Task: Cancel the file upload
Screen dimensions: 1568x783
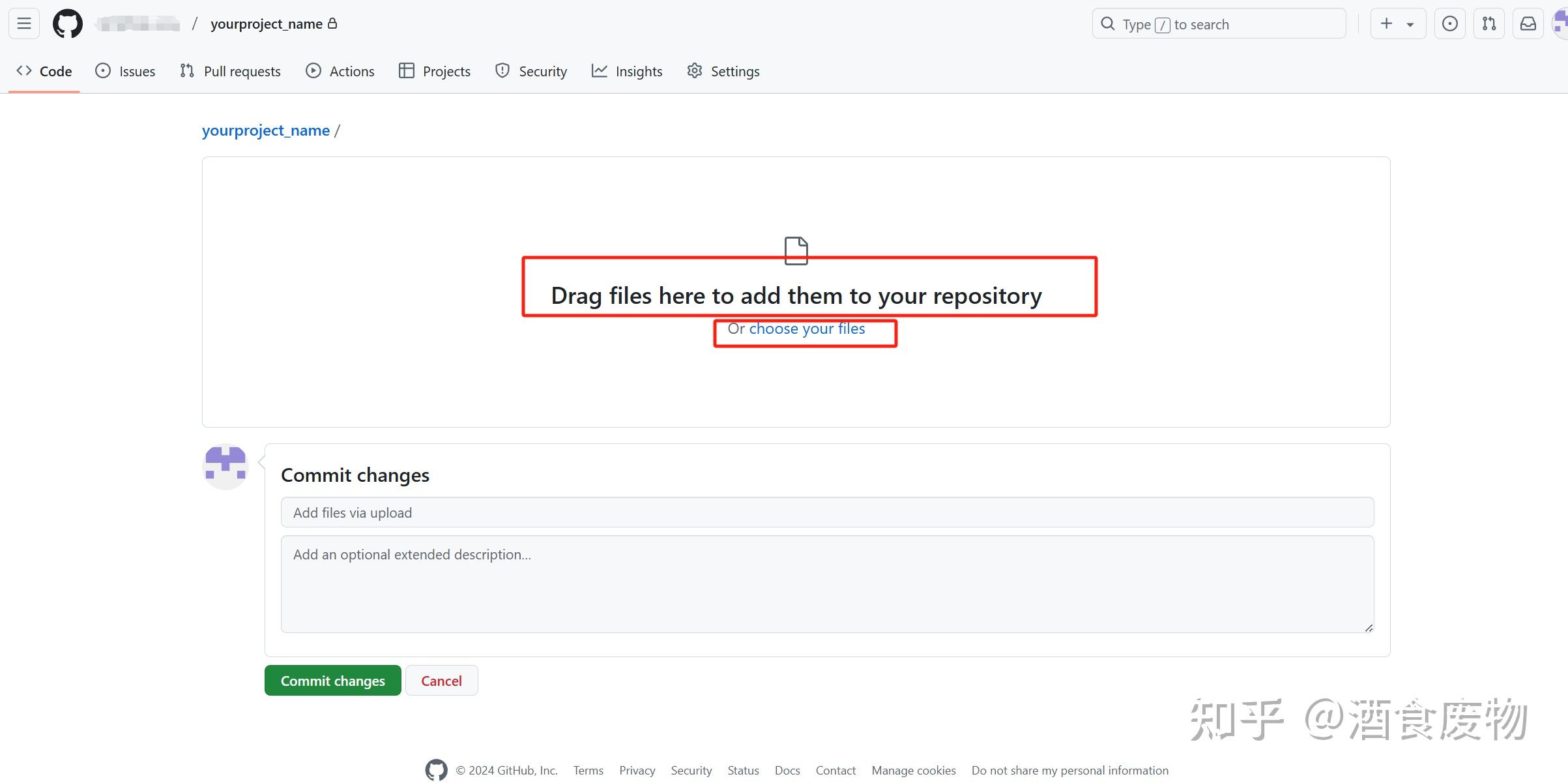Action: [441, 680]
